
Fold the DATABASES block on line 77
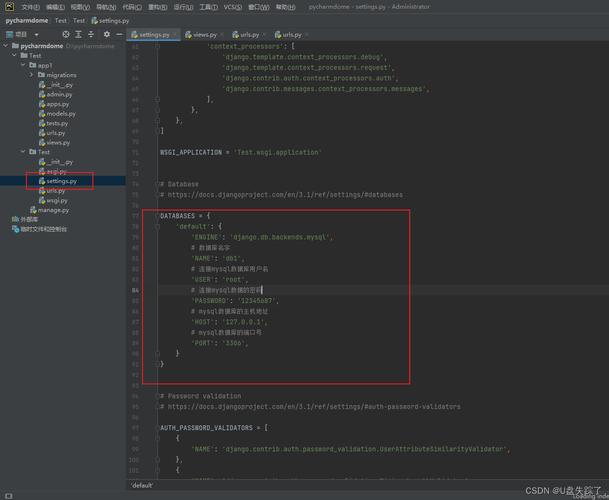157,216
